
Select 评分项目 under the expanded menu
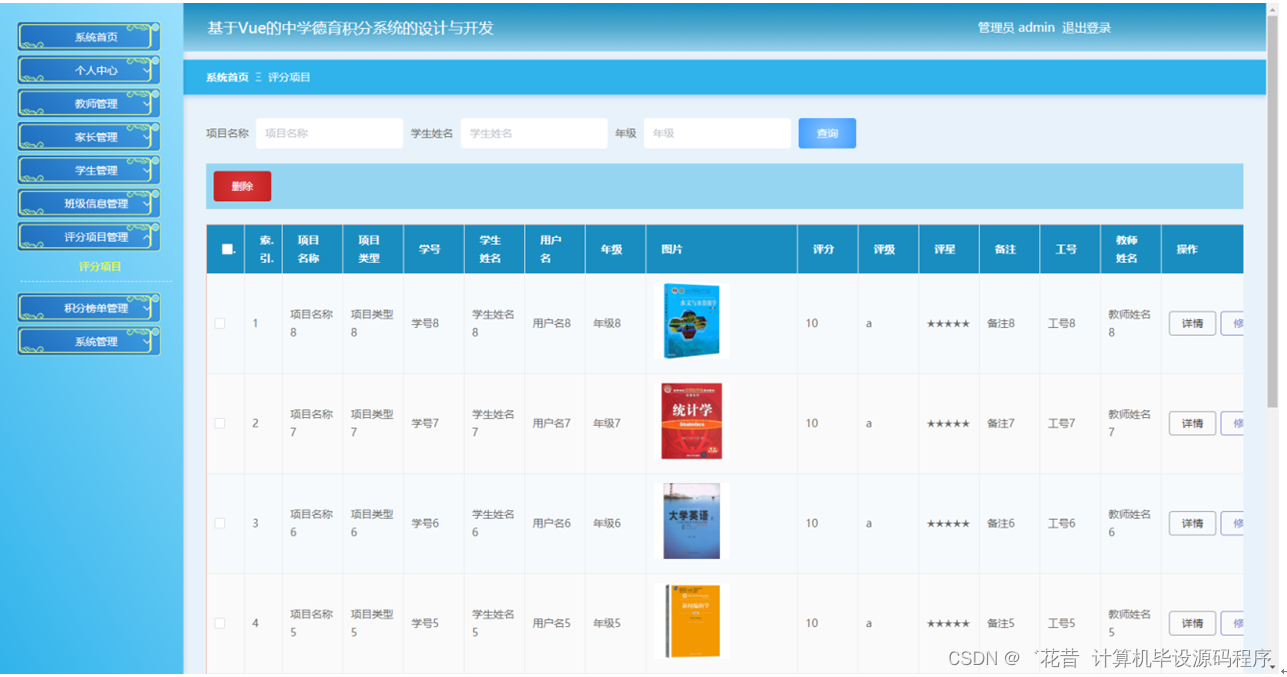88,266
